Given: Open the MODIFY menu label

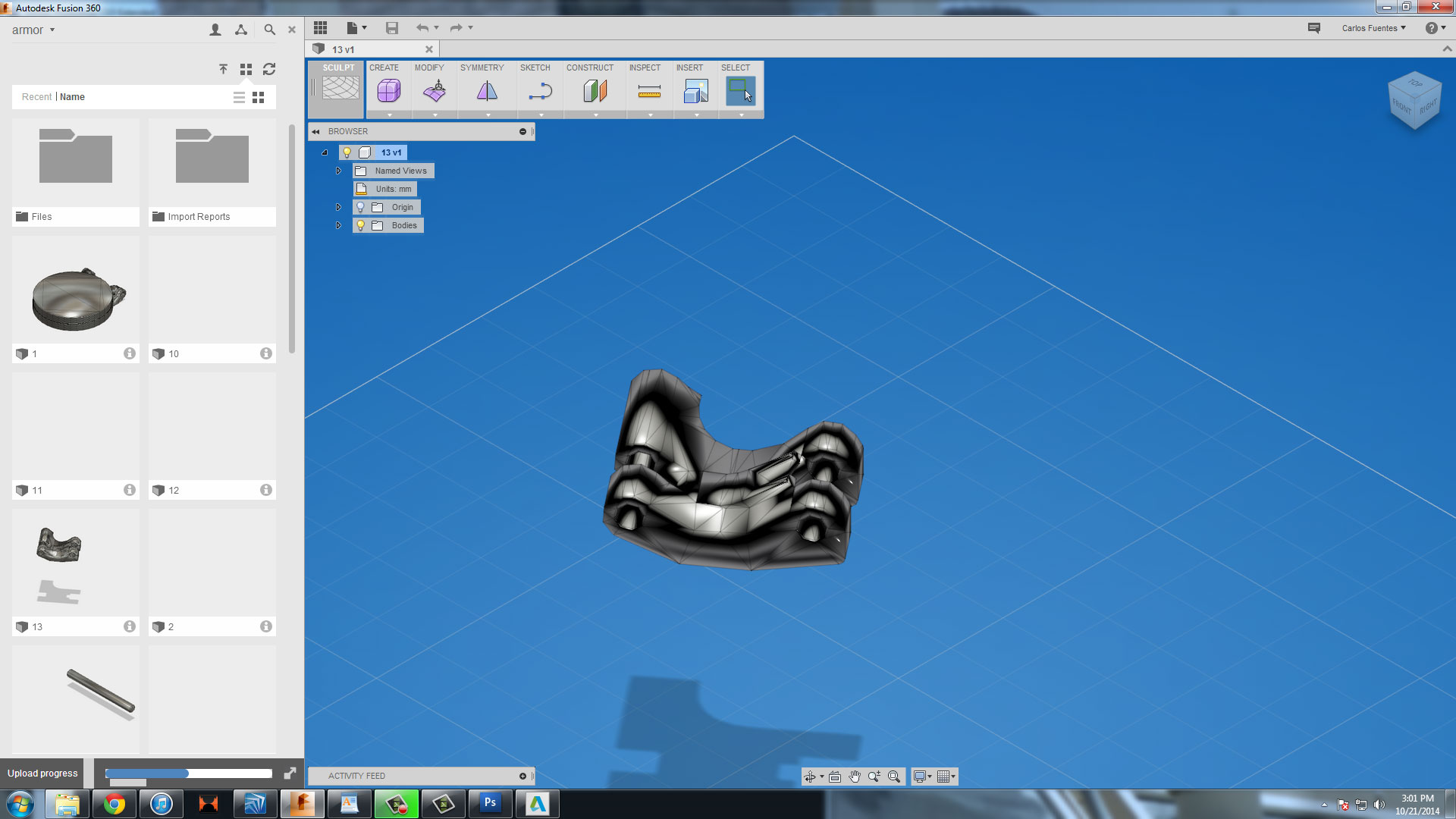Looking at the screenshot, I should coord(429,67).
